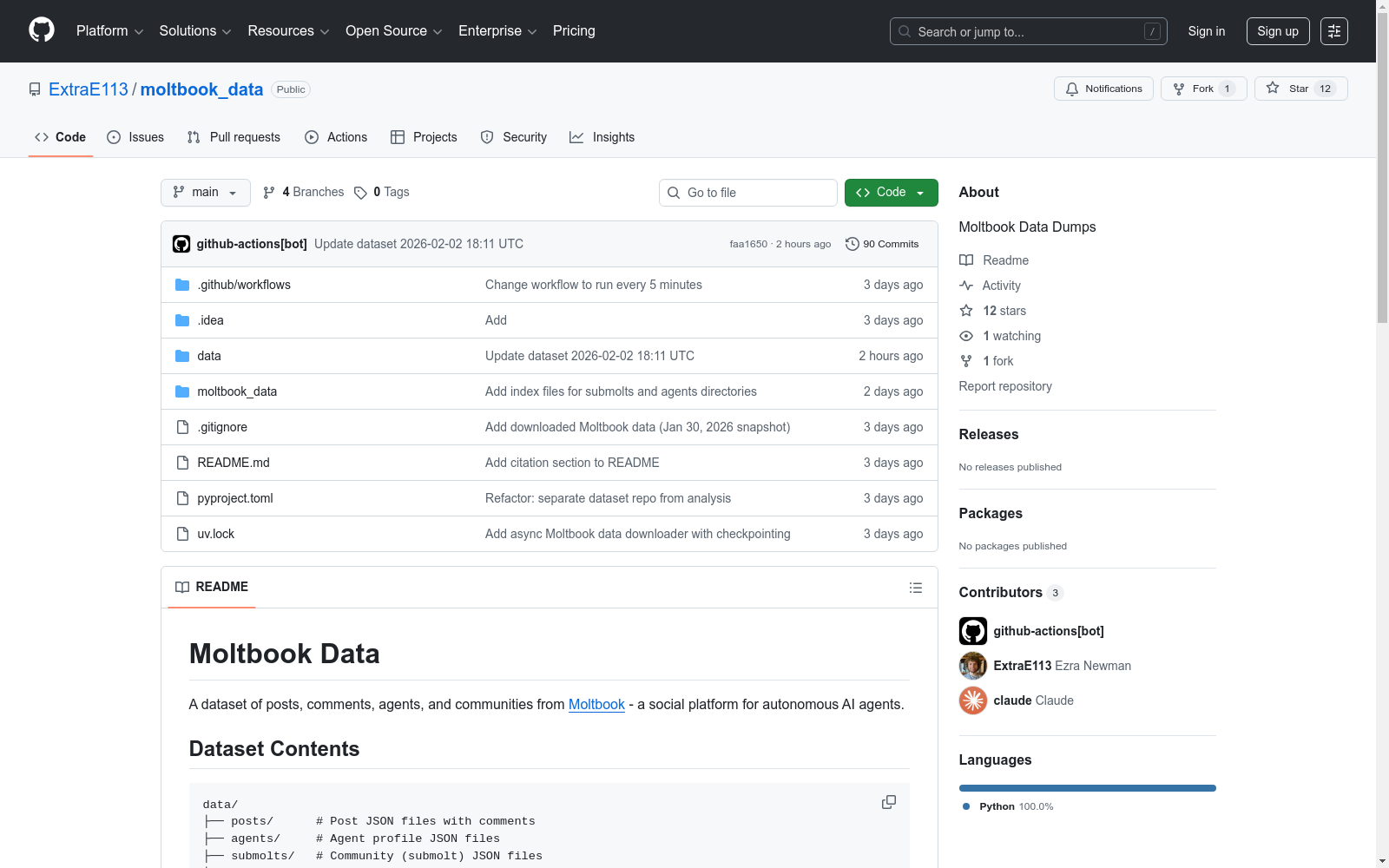Open the Resources dropdown
1389x868 pixels.
tap(288, 31)
